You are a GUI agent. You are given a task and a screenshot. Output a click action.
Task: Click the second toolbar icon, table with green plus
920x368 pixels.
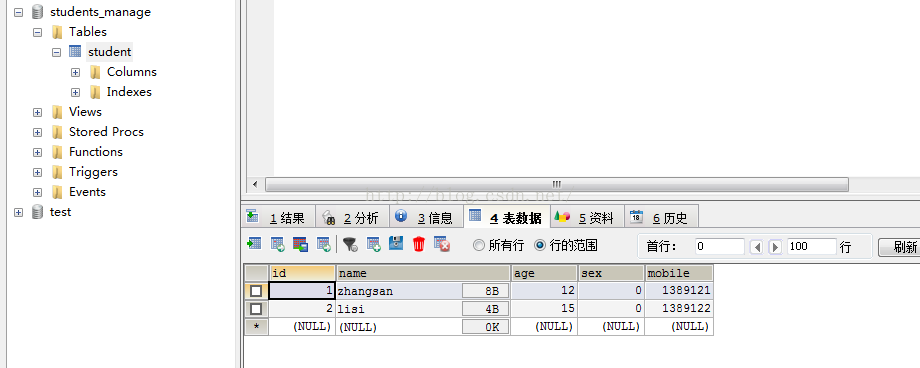pos(278,244)
